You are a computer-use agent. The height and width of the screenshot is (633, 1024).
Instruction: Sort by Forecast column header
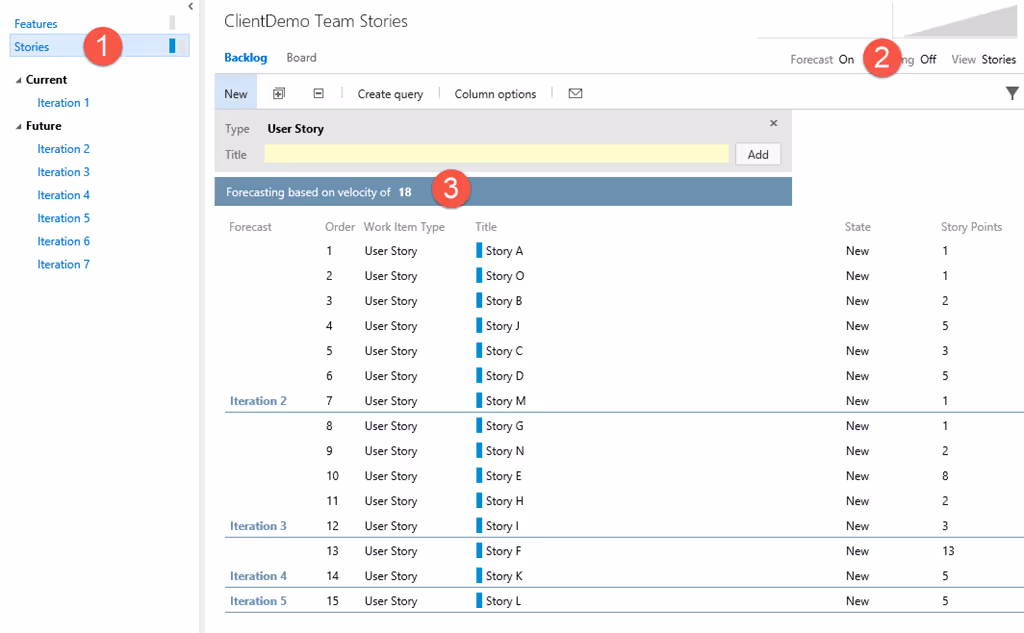coord(250,227)
